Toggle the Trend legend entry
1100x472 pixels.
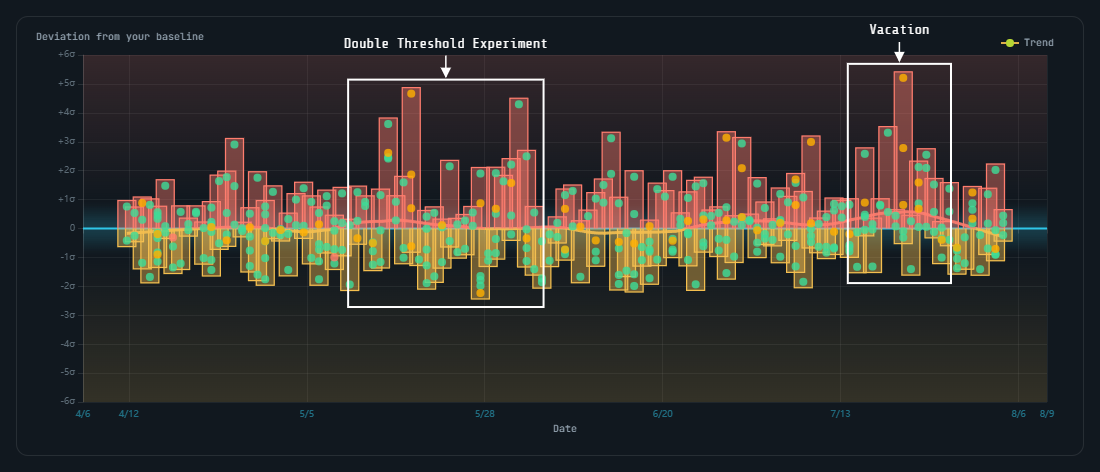click(1027, 43)
